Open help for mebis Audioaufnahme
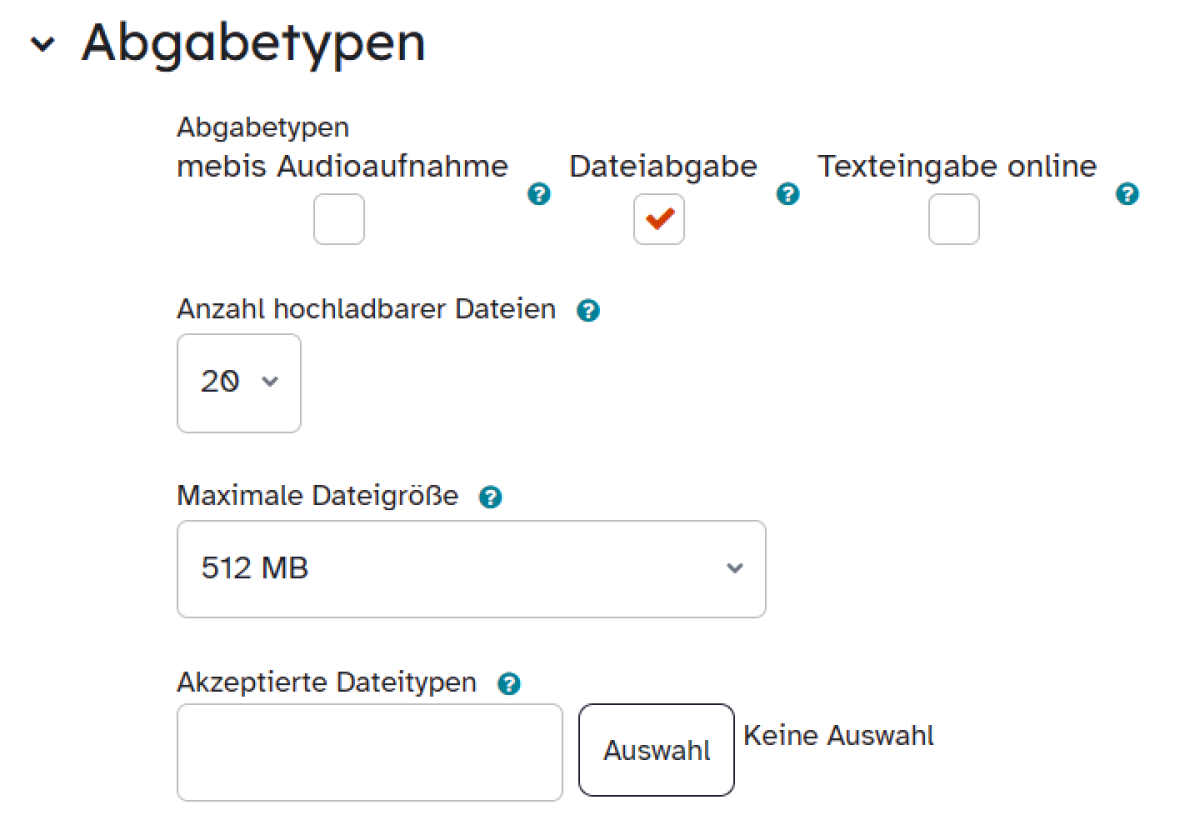 coord(539,194)
